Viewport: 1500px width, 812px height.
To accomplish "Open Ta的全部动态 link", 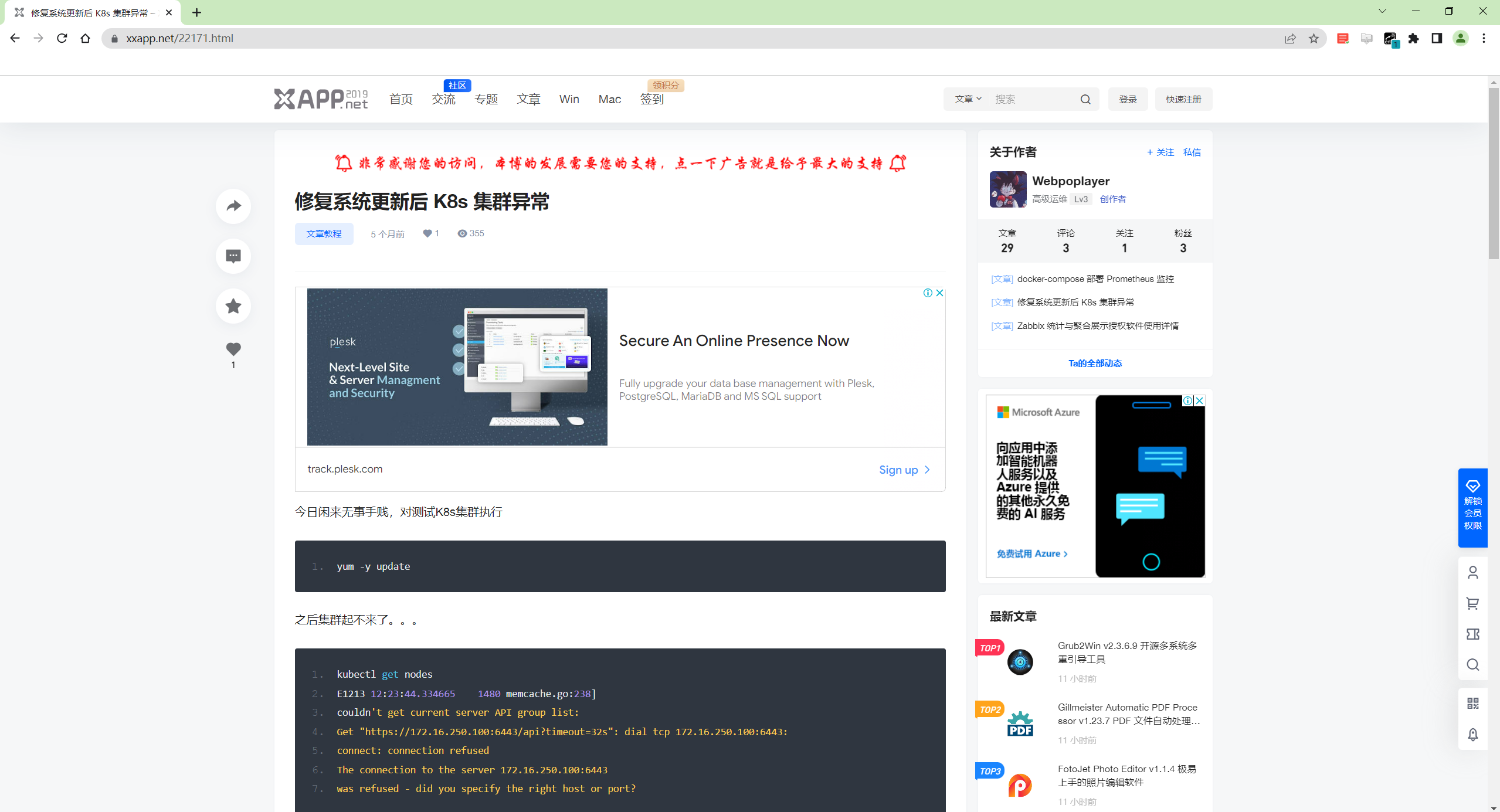I will point(1095,363).
